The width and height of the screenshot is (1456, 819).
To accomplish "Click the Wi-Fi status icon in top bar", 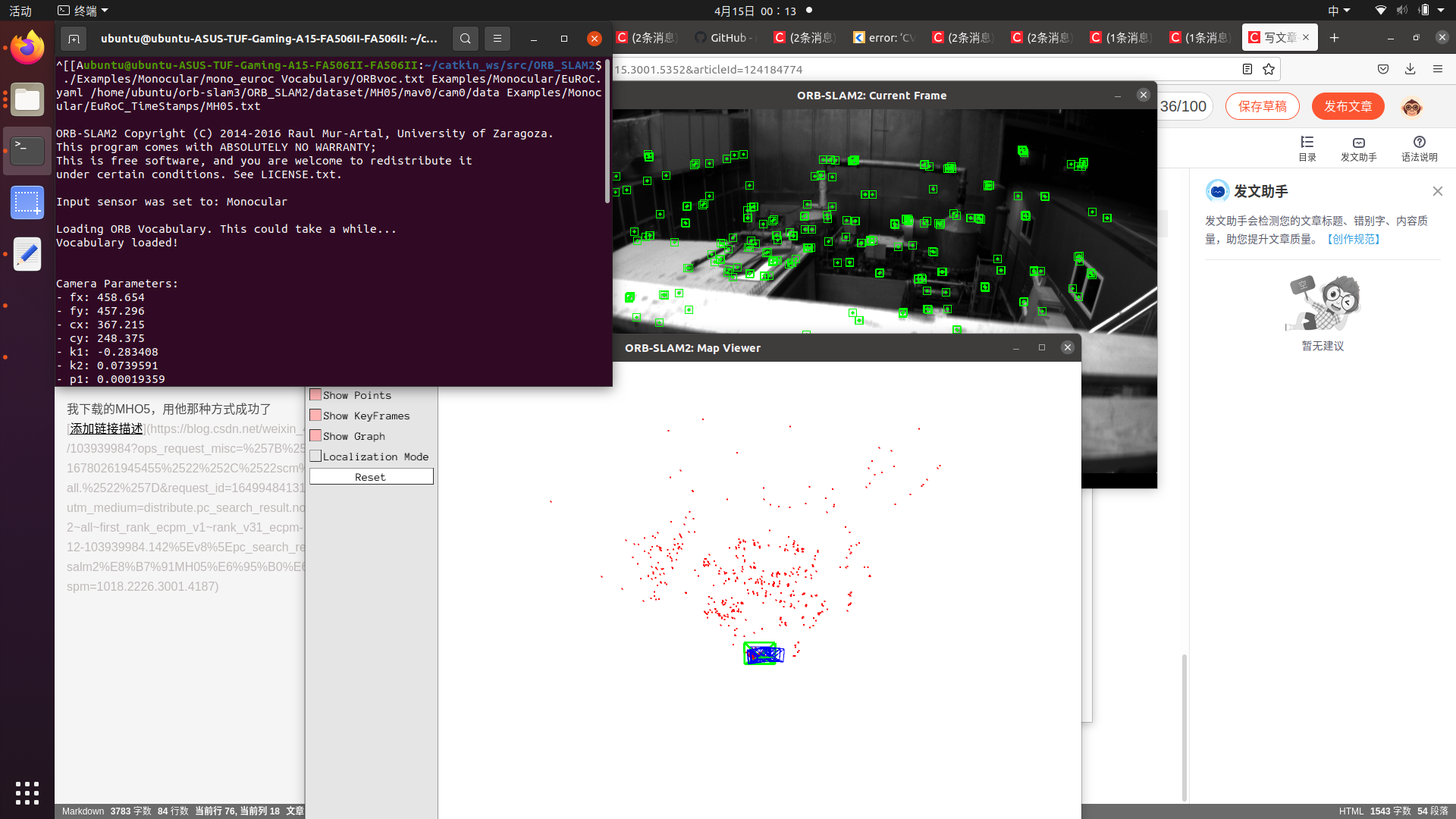I will click(1381, 11).
